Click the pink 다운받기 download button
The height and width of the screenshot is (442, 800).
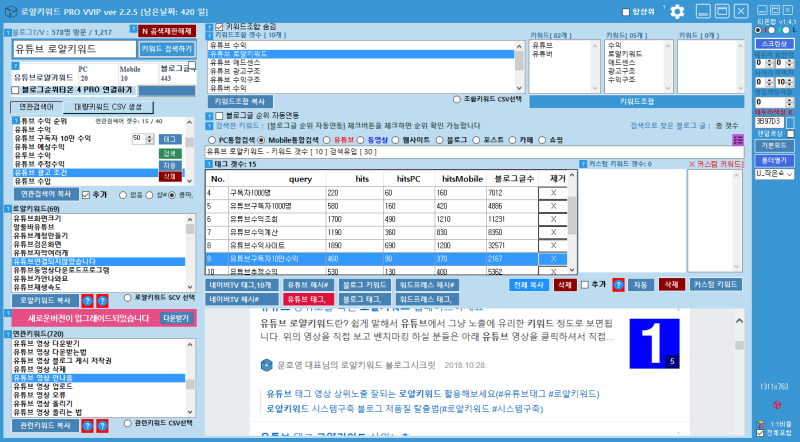click(176, 318)
